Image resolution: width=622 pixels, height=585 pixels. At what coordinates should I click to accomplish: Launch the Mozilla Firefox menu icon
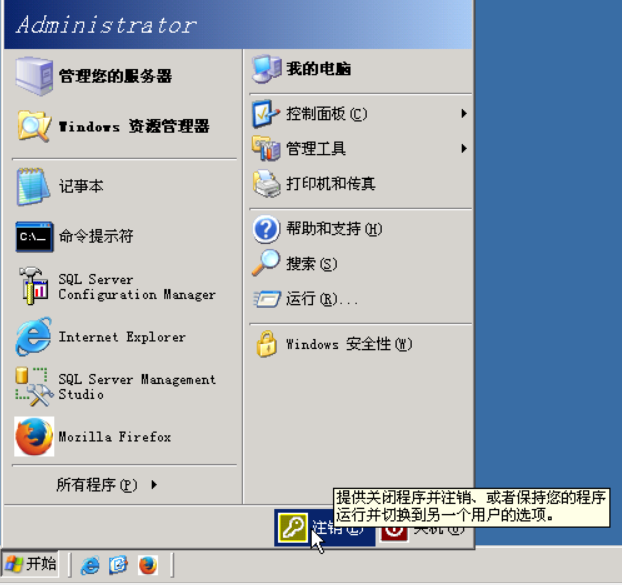pos(34,436)
